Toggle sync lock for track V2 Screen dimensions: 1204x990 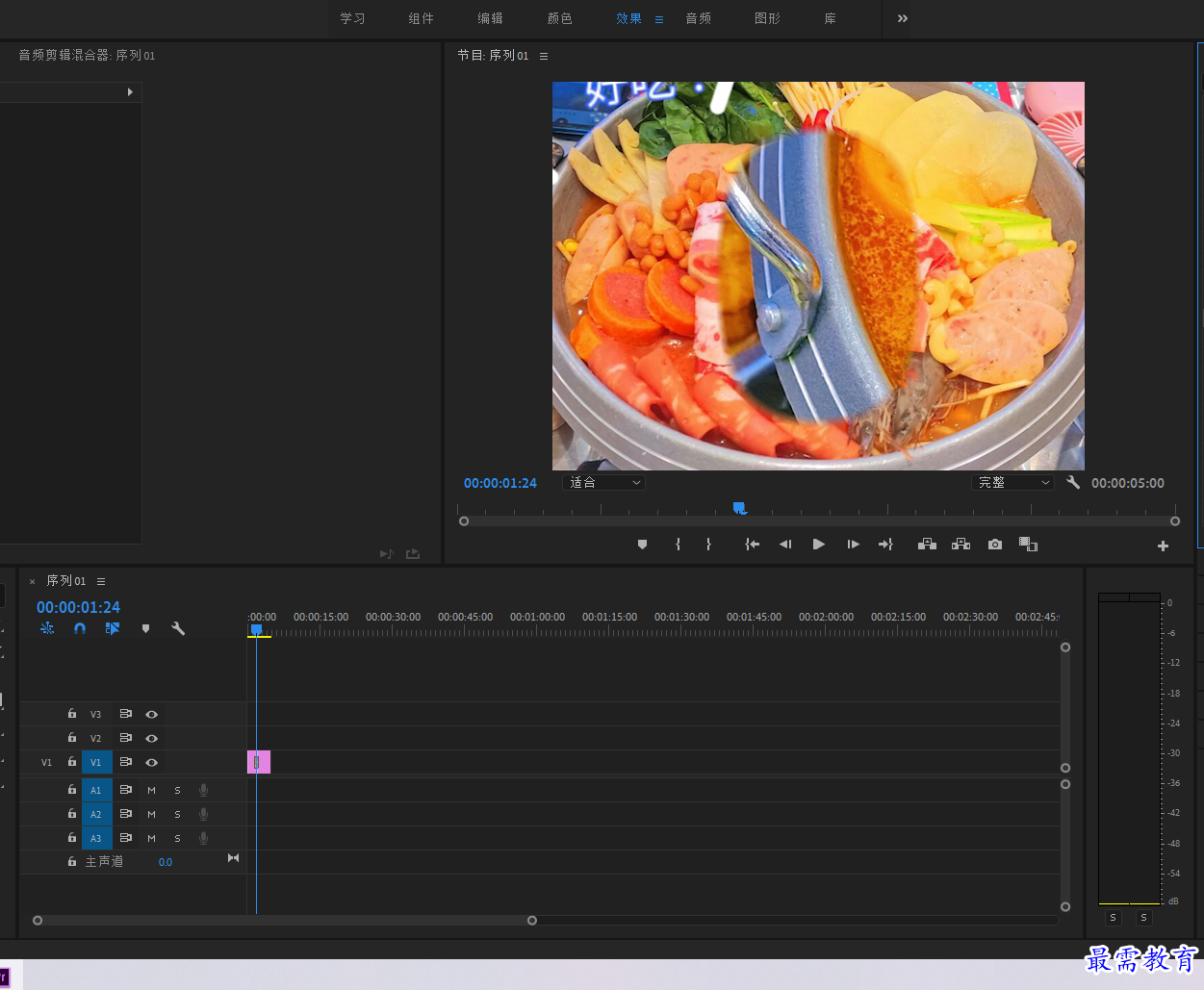click(126, 738)
